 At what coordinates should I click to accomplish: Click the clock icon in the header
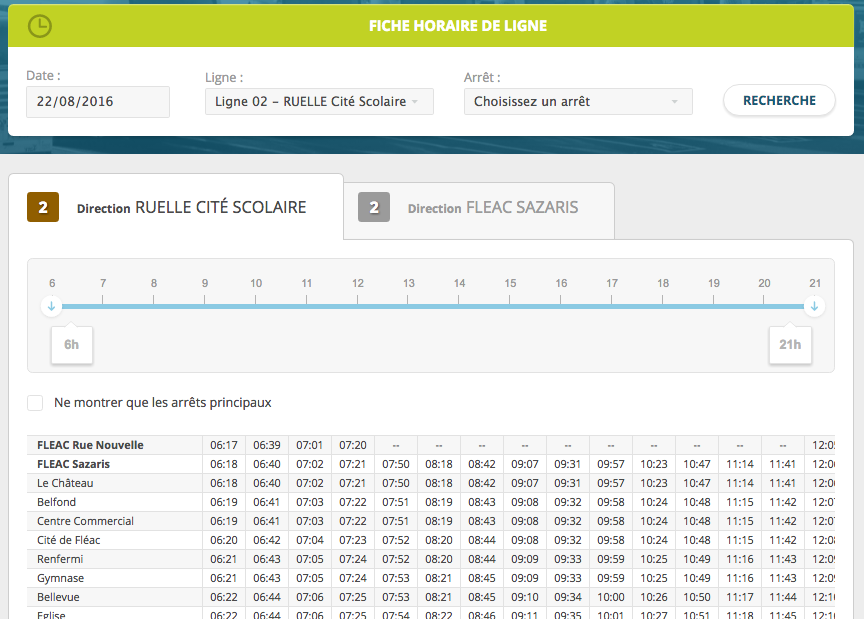[39, 26]
